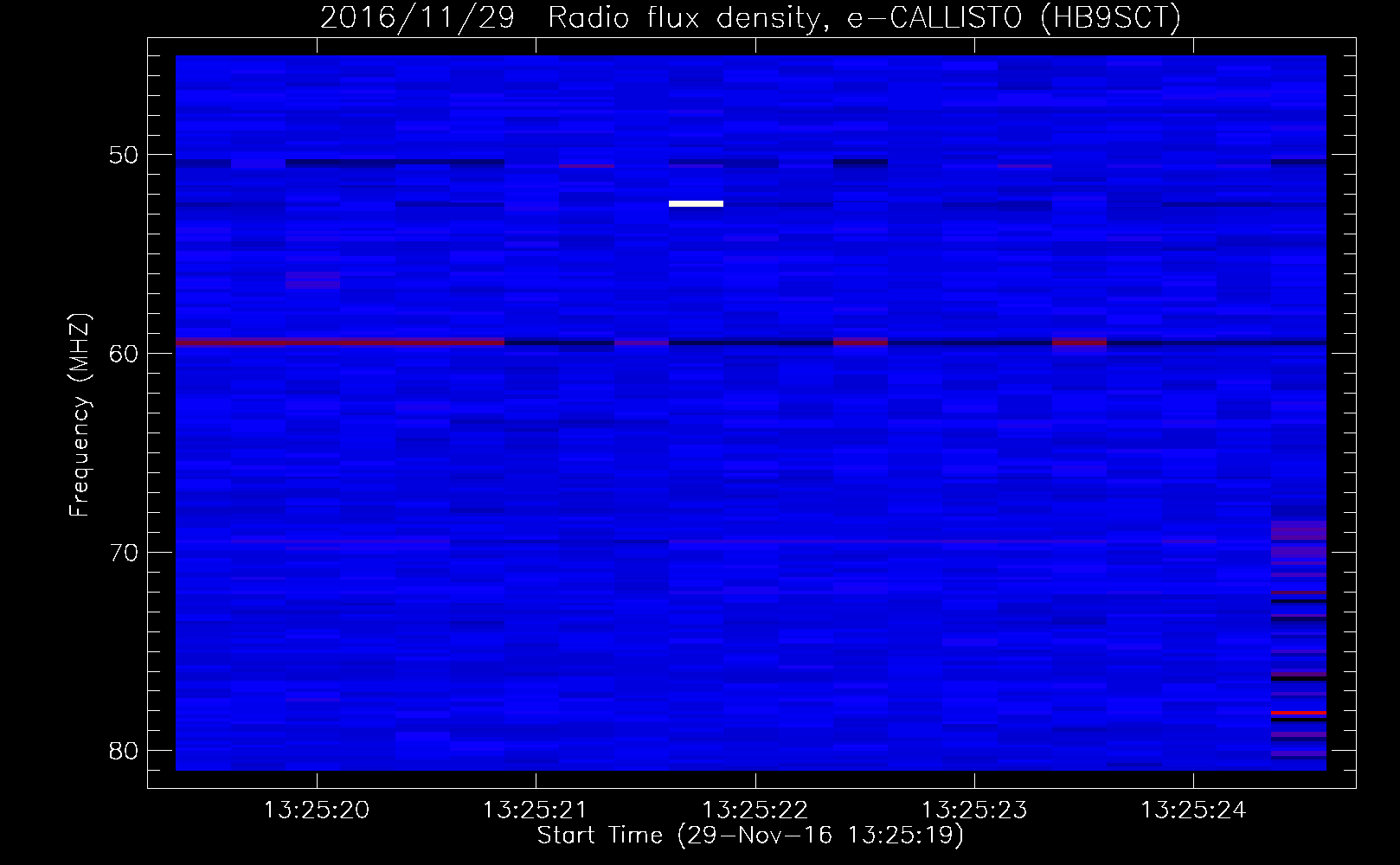Click the 'Start Time (29-Nov-16 13:25:19)' axis label

tap(750, 836)
